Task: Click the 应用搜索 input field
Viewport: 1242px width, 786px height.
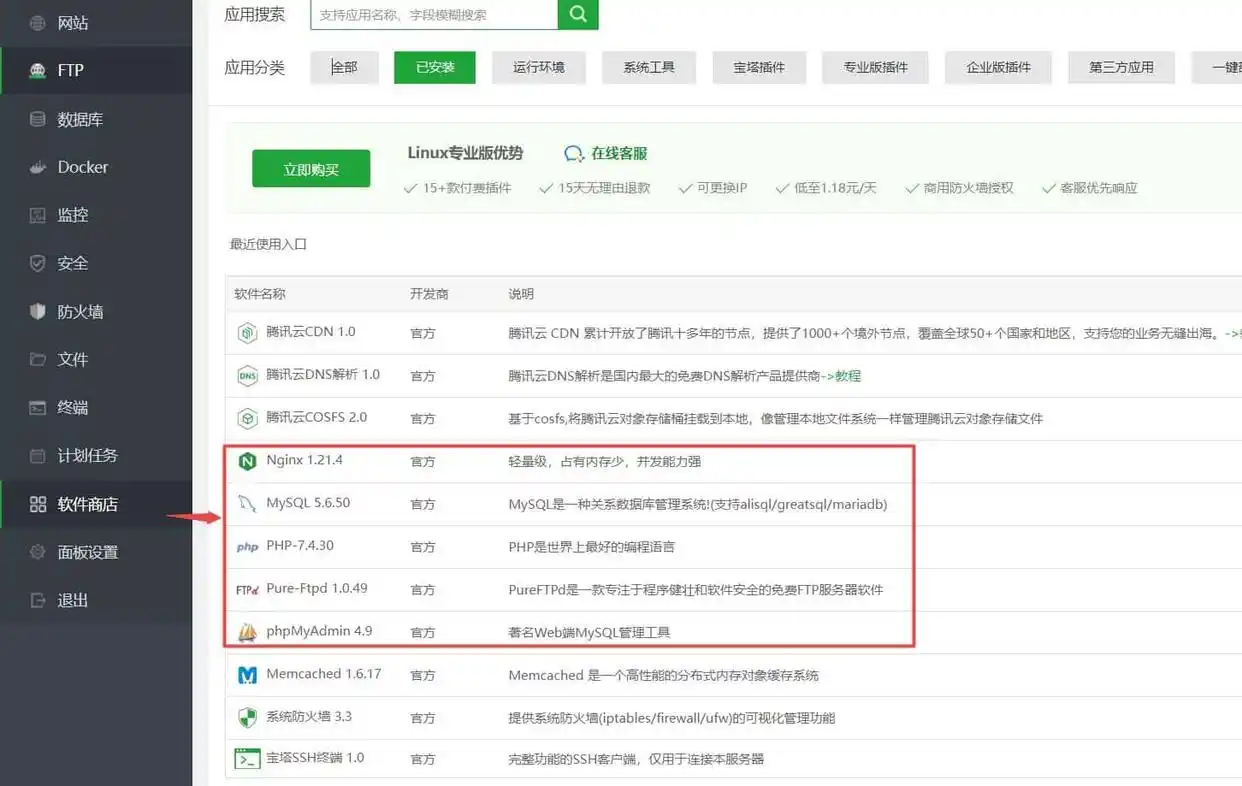Action: click(x=433, y=14)
